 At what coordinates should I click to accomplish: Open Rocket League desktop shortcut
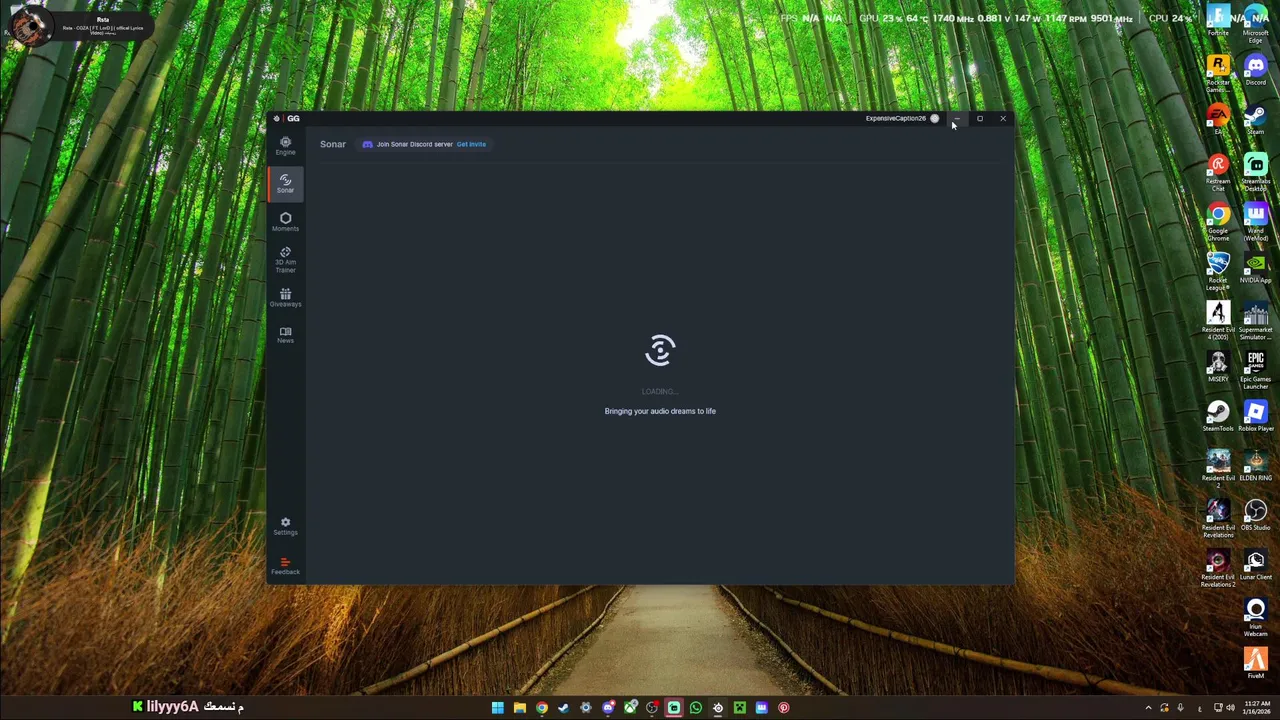[x=1218, y=271]
